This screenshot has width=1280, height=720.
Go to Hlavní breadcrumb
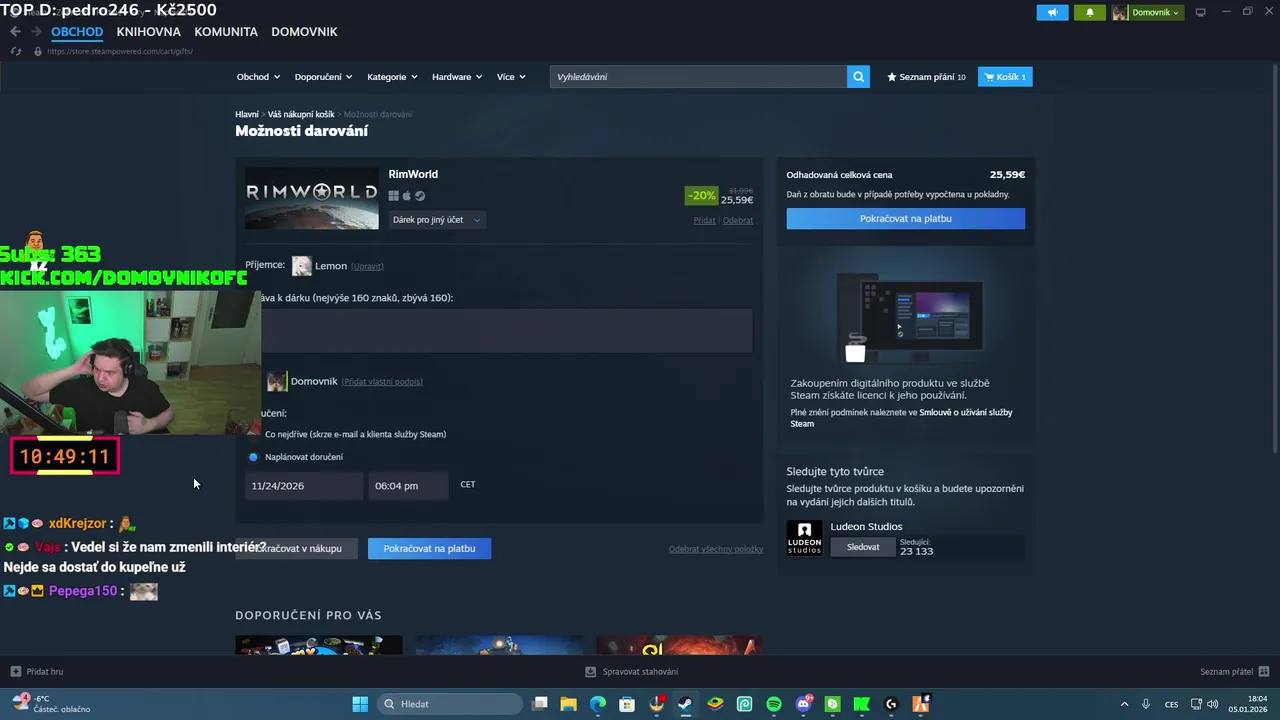point(246,115)
